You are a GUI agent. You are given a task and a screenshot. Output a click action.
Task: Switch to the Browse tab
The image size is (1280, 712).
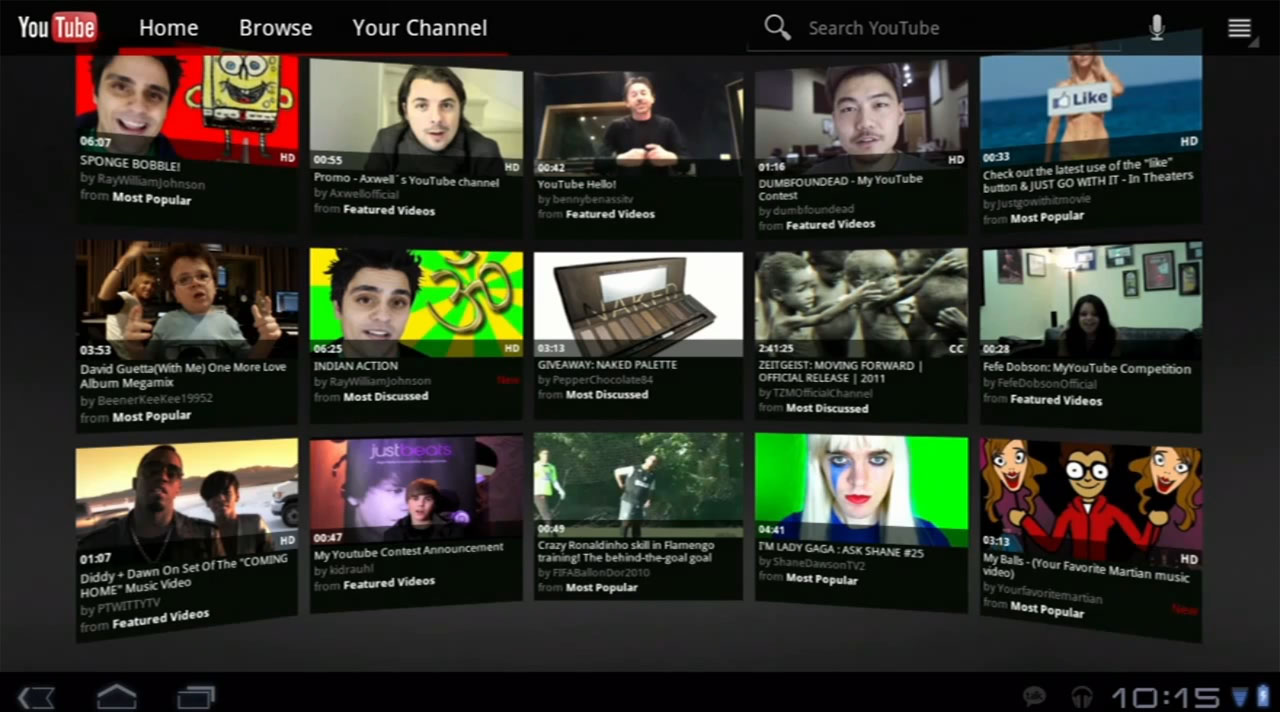click(275, 28)
